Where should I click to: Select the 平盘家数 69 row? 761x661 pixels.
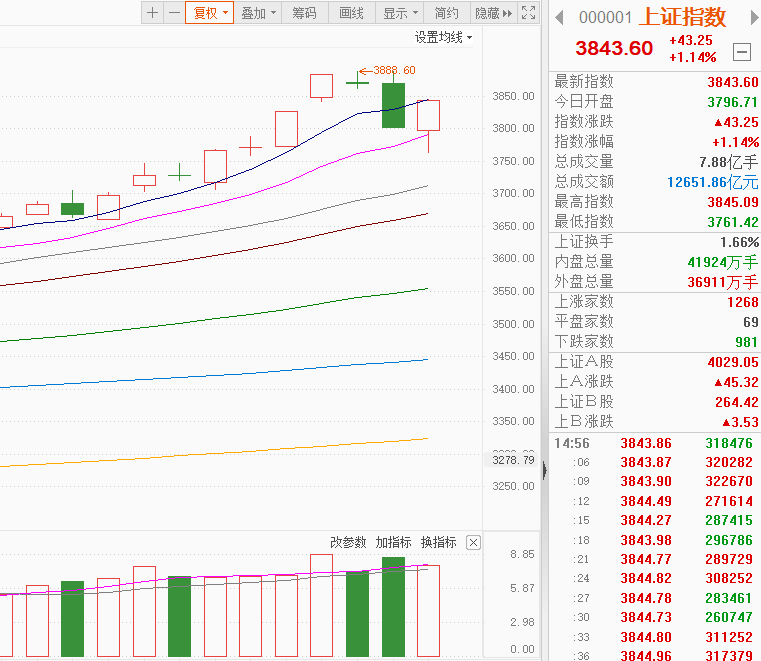[656, 322]
